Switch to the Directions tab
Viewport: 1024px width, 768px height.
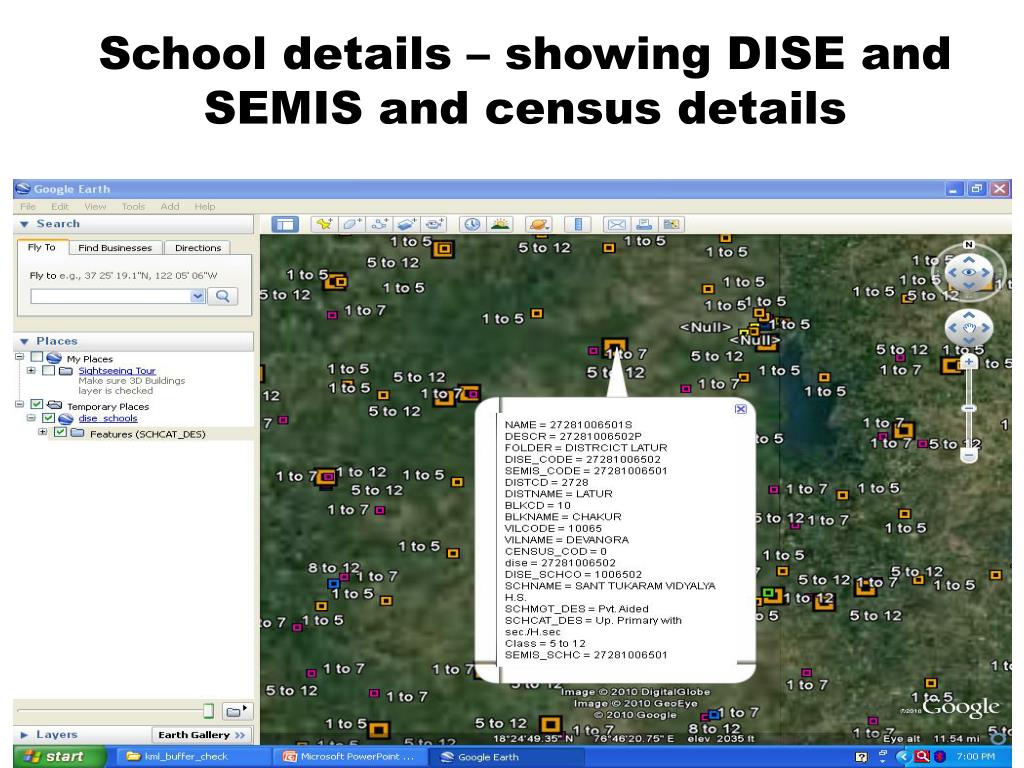[198, 248]
